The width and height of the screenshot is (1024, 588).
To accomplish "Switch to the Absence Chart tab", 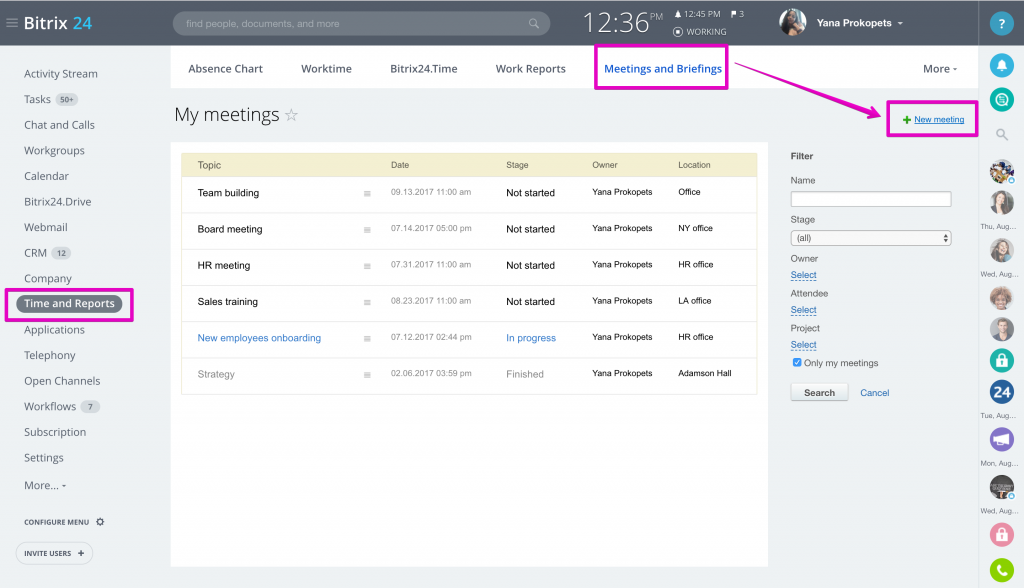I will tap(225, 69).
